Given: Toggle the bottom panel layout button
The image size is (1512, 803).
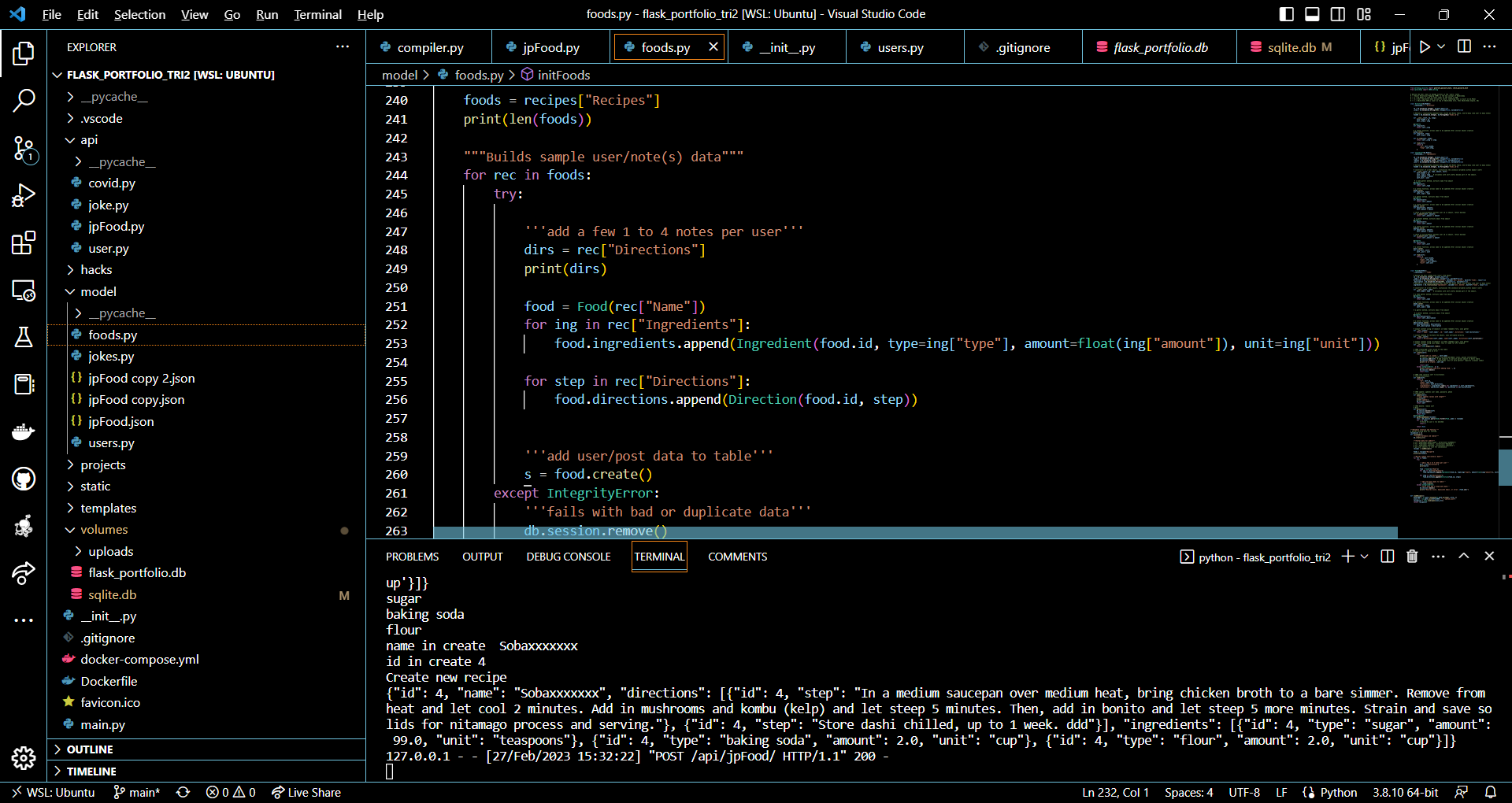Looking at the screenshot, I should (x=1312, y=14).
